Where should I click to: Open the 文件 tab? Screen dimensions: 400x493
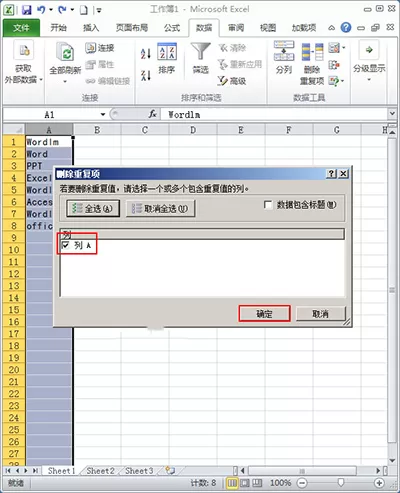click(21, 28)
